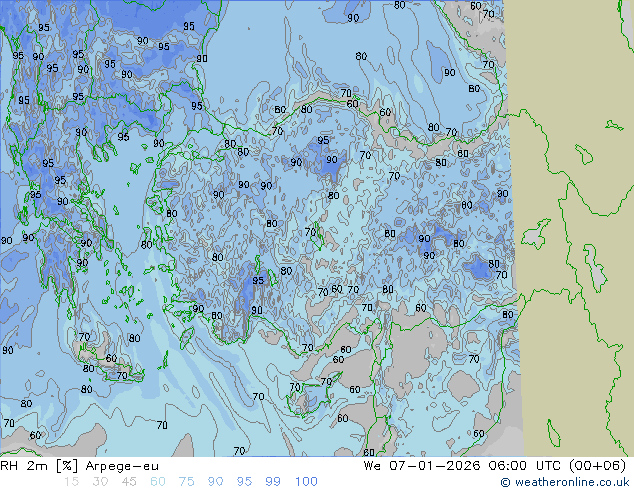Click the legend value 100
The width and height of the screenshot is (634, 490).
306,482
